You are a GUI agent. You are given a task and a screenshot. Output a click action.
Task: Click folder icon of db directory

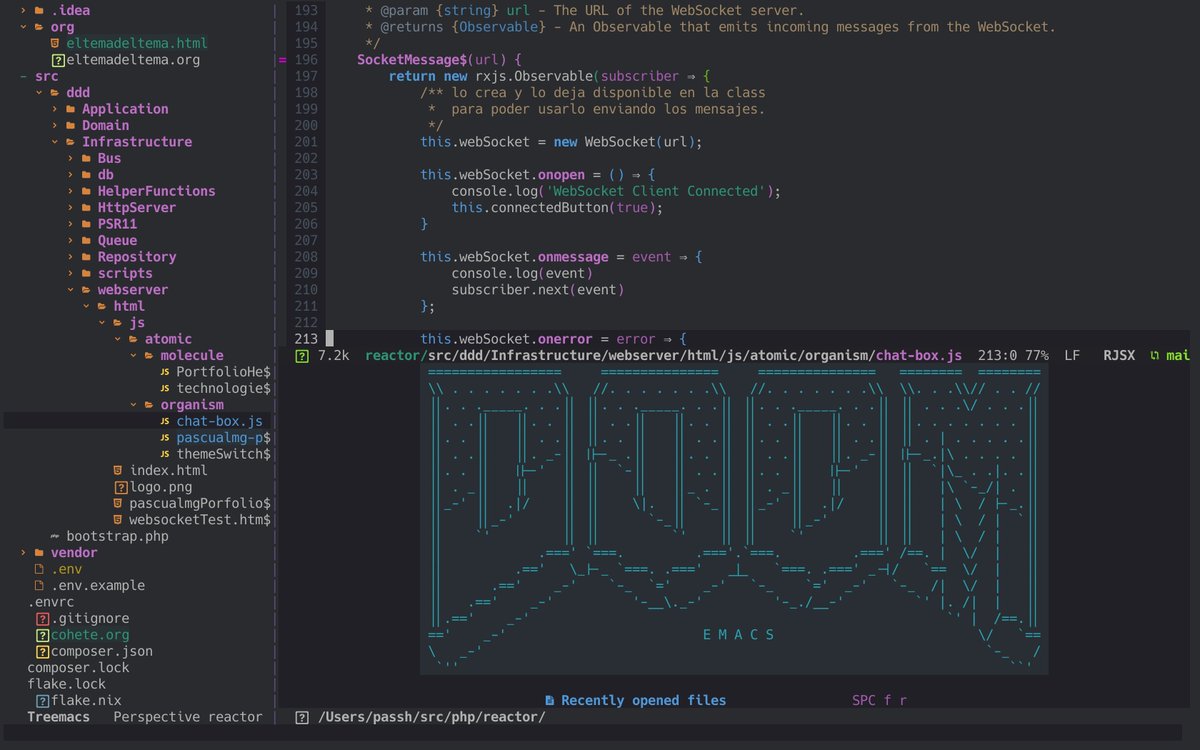pos(86,175)
